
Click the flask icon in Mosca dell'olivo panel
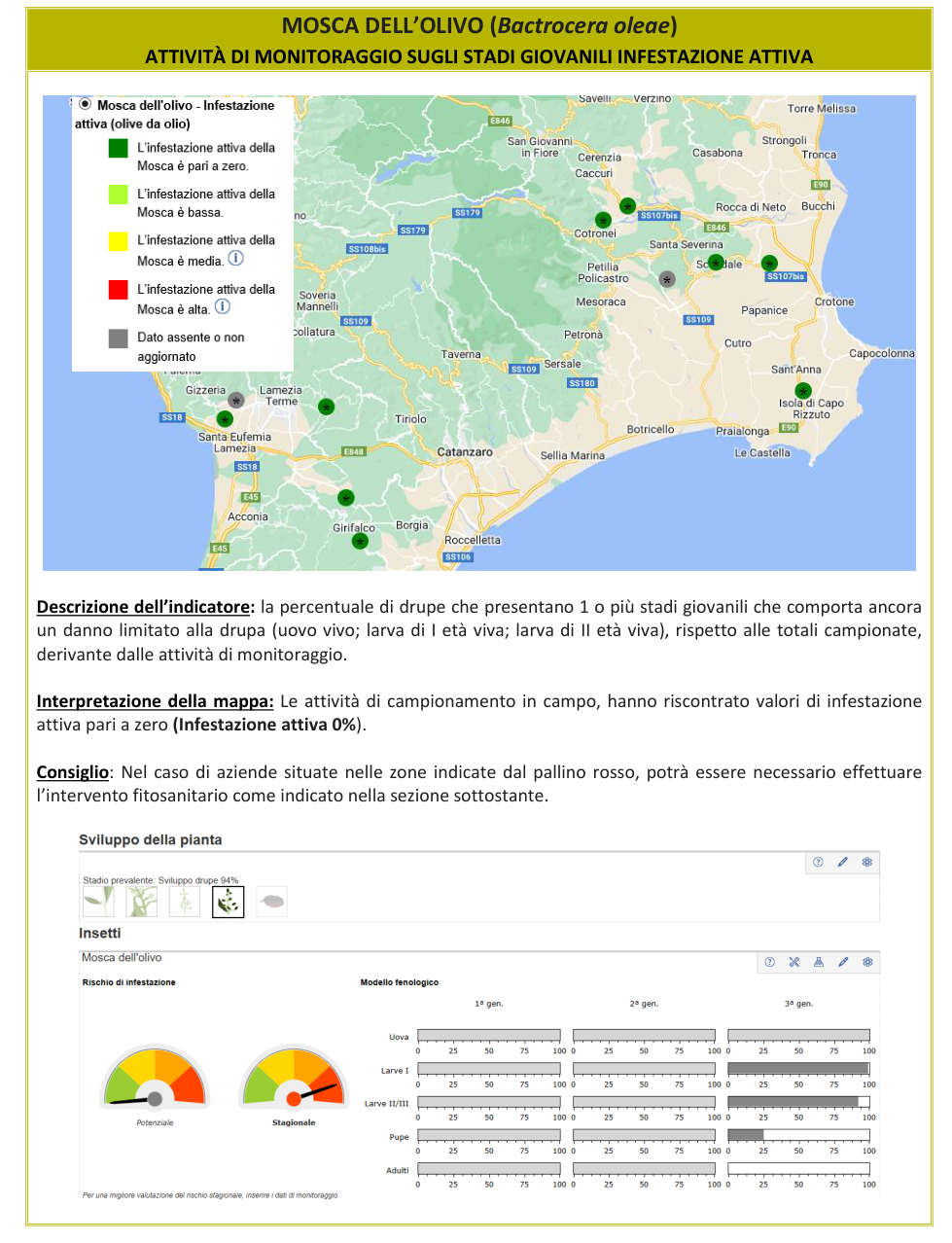(818, 962)
